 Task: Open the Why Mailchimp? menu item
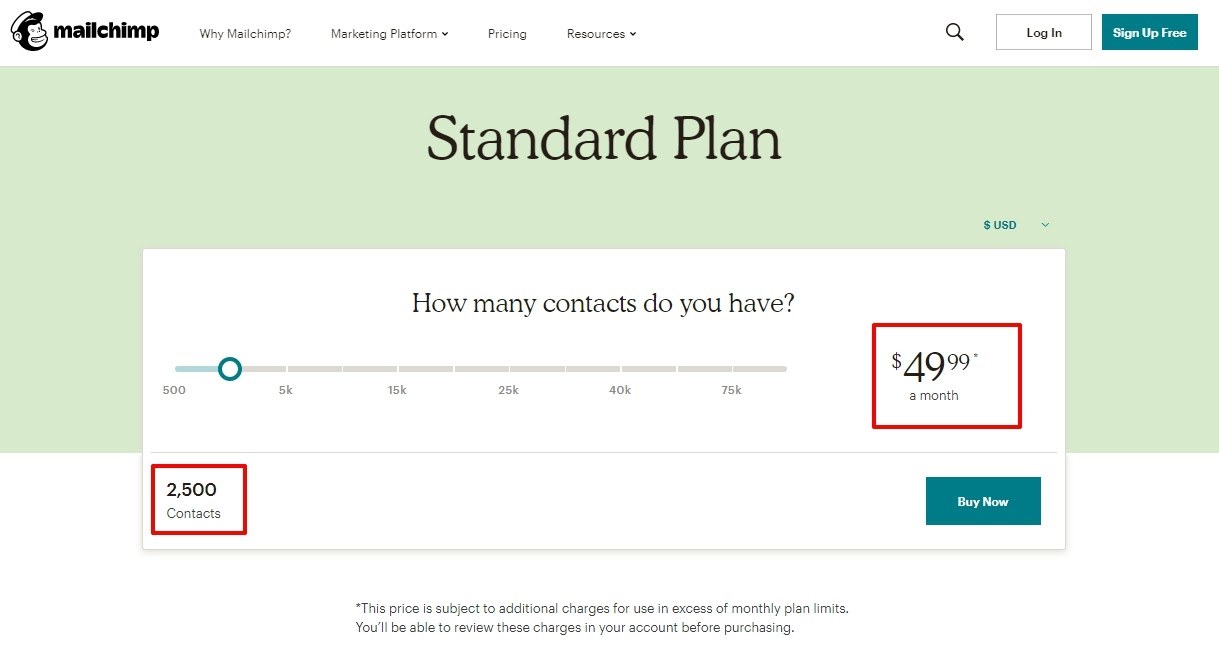tap(245, 34)
